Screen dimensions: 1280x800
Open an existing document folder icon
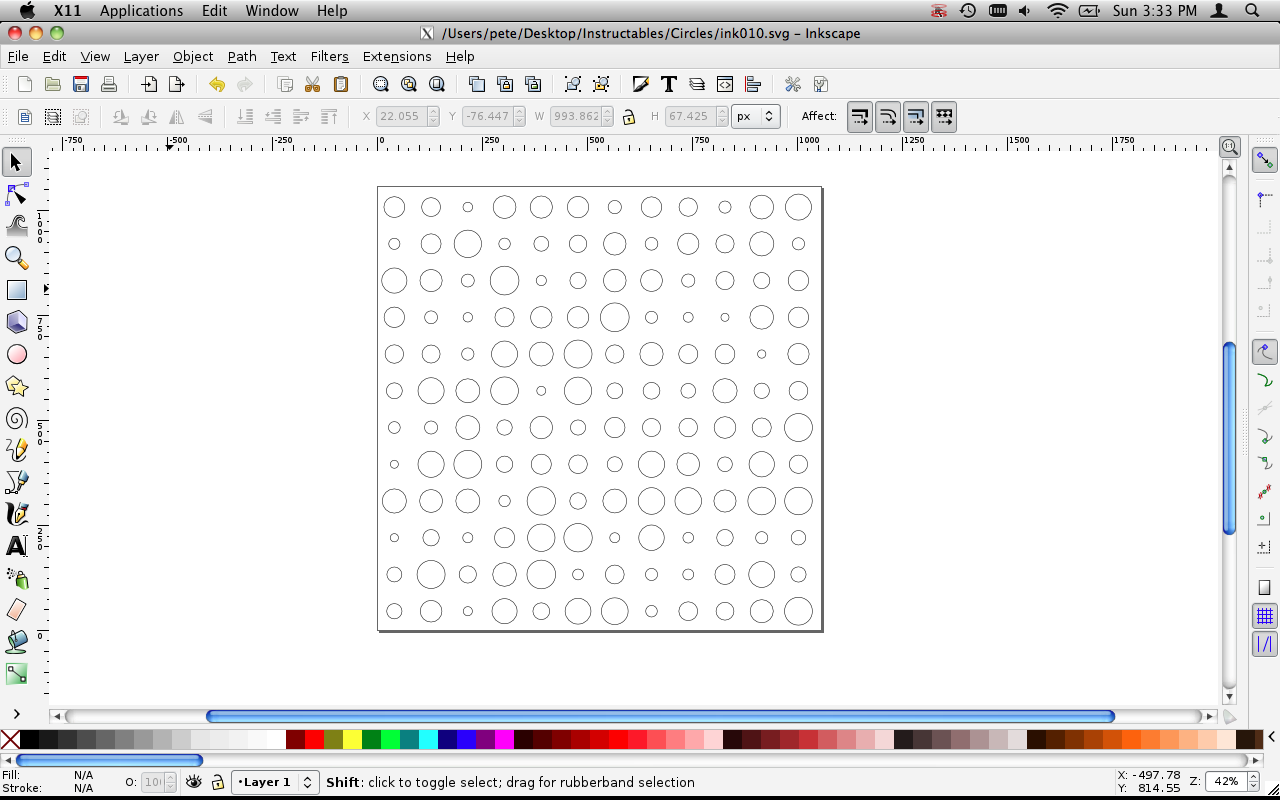53,84
